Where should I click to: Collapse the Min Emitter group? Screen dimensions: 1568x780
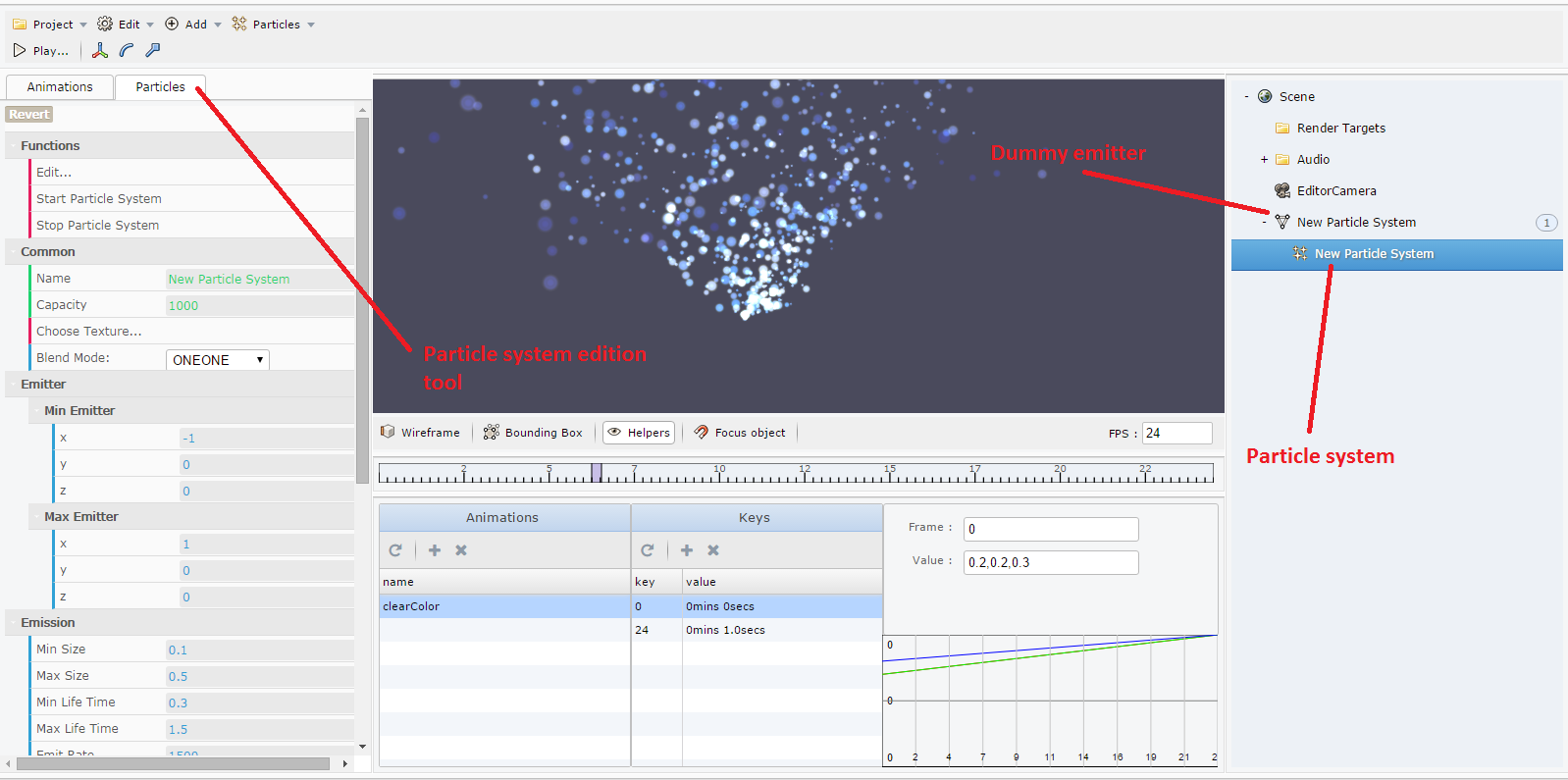click(x=191, y=410)
